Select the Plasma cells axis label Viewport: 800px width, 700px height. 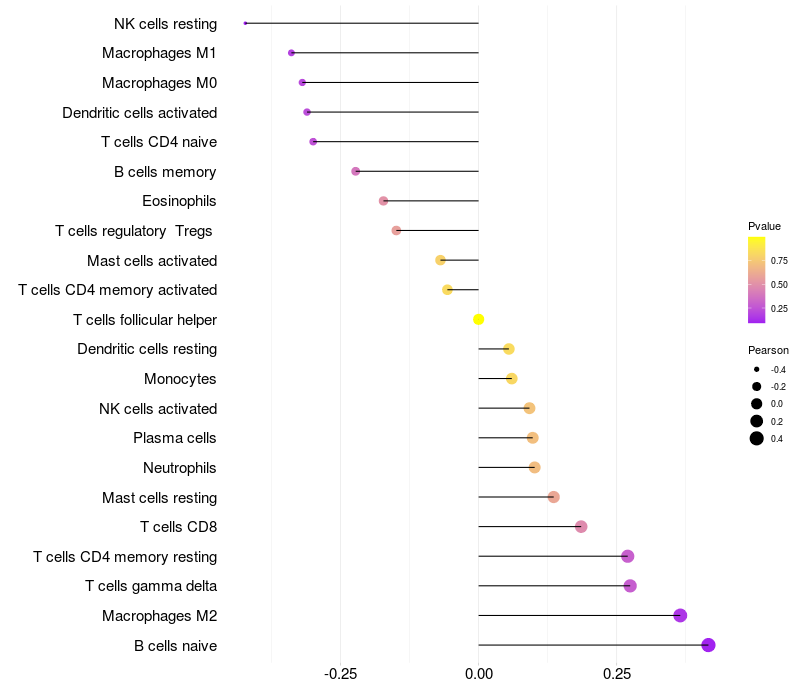tap(175, 438)
